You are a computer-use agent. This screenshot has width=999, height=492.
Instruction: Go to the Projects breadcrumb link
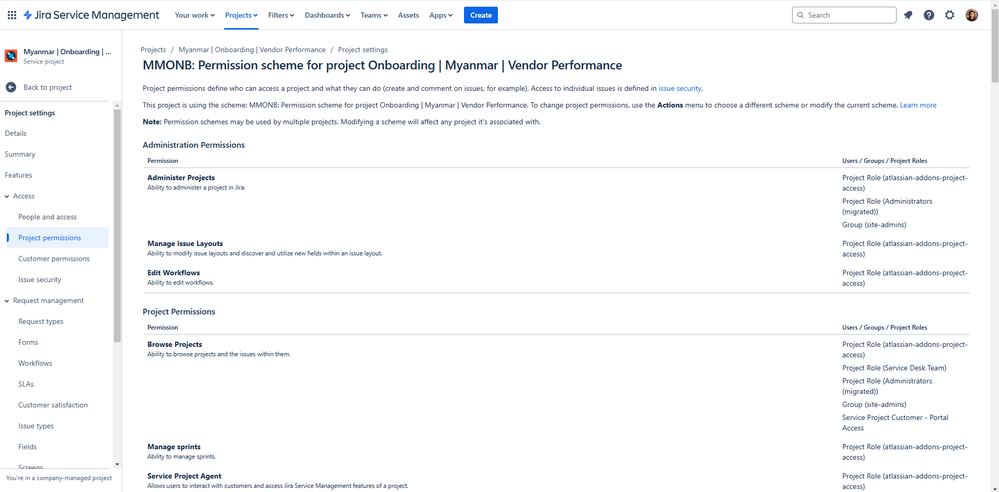click(x=153, y=50)
